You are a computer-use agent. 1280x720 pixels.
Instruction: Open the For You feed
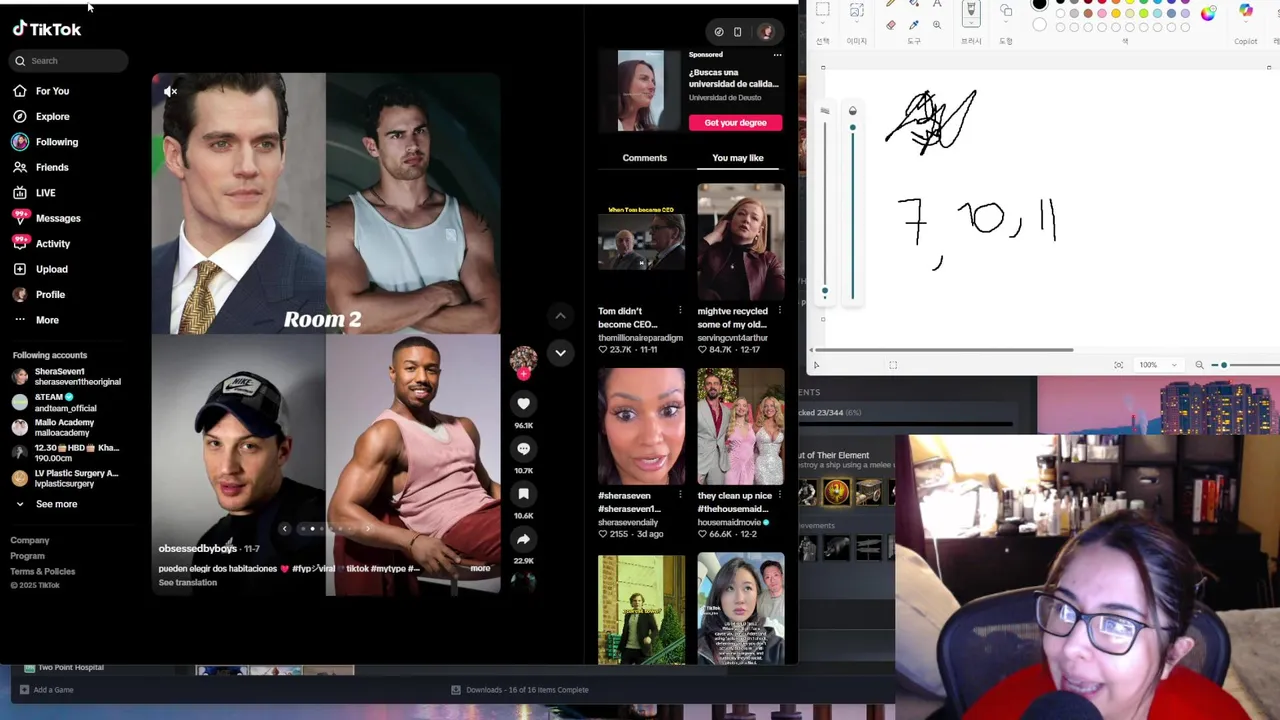pos(53,91)
